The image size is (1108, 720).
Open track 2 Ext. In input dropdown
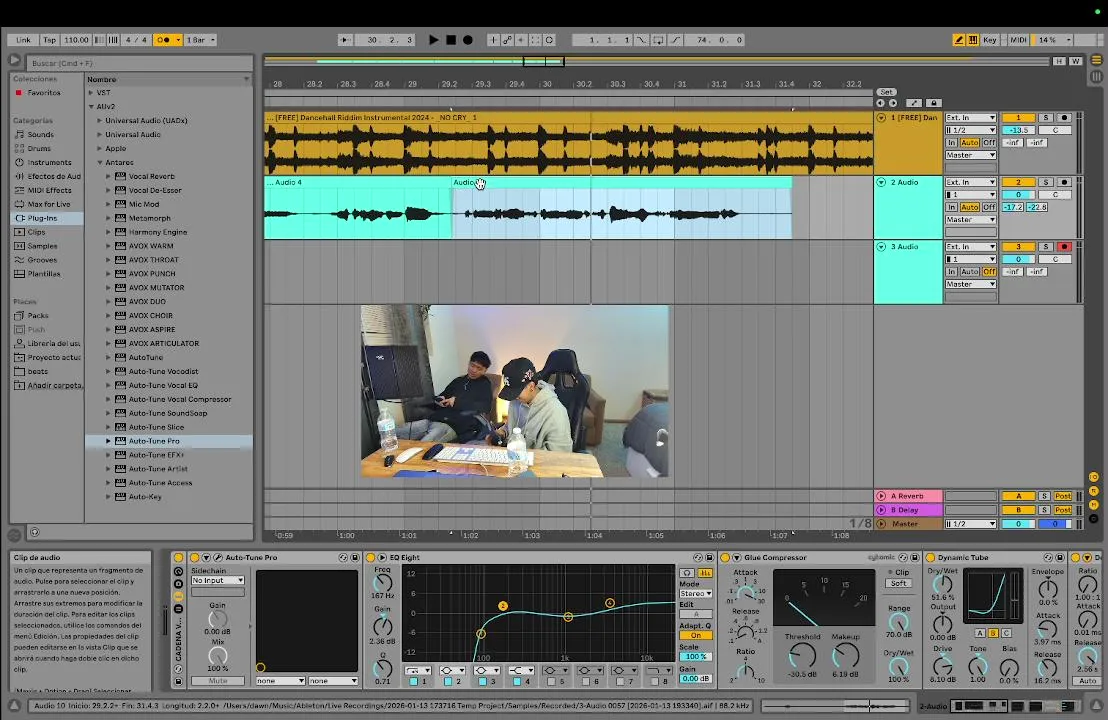(971, 182)
